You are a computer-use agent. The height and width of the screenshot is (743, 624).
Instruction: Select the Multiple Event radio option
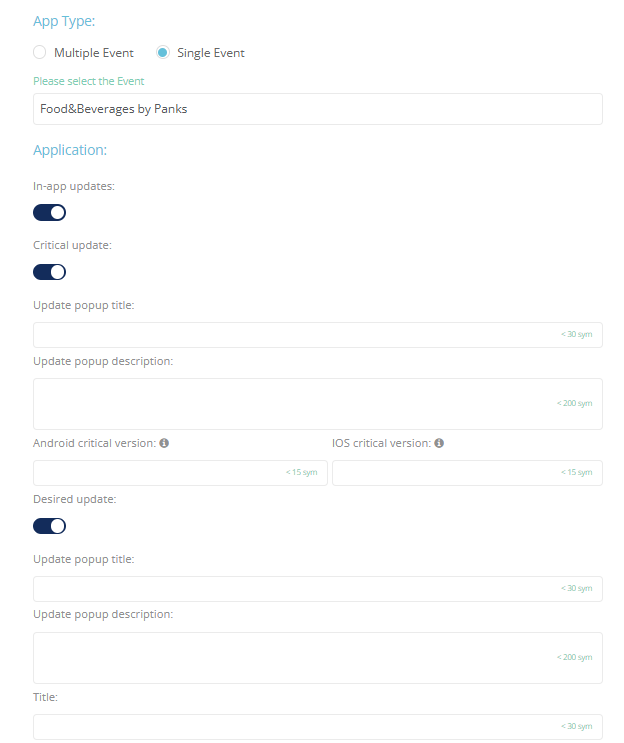pyautogui.click(x=40, y=53)
